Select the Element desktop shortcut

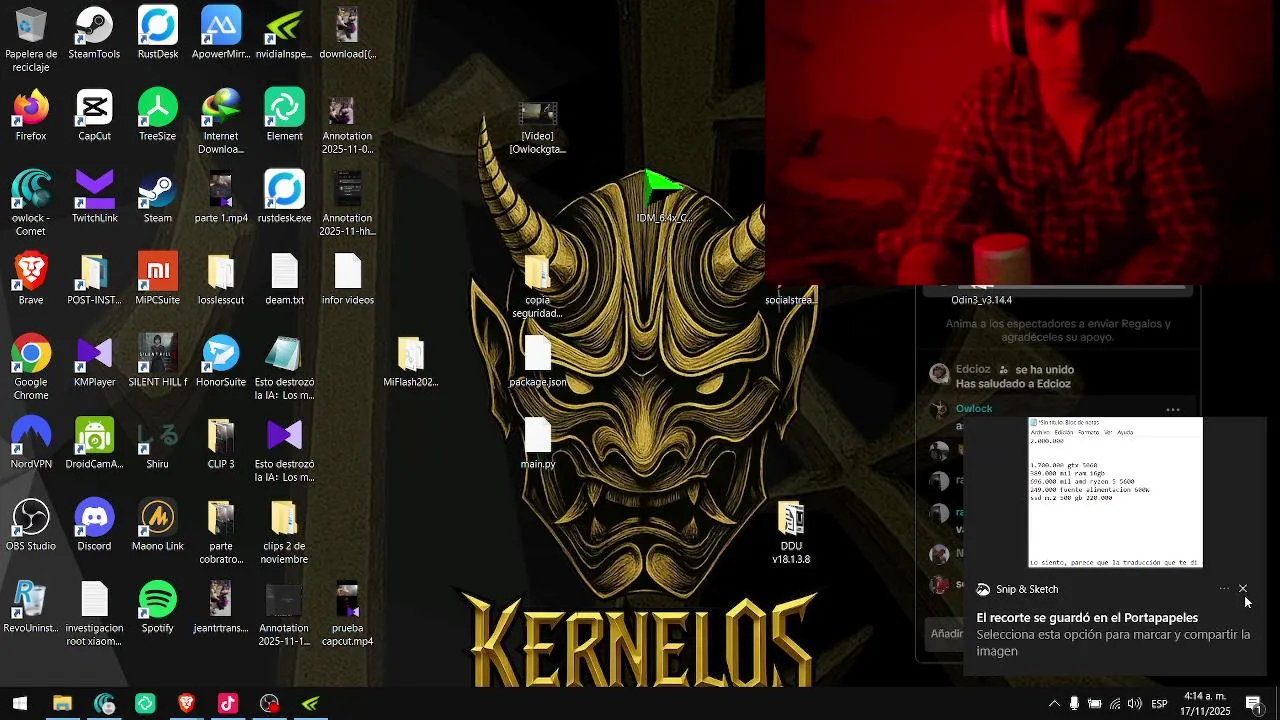[x=284, y=115]
